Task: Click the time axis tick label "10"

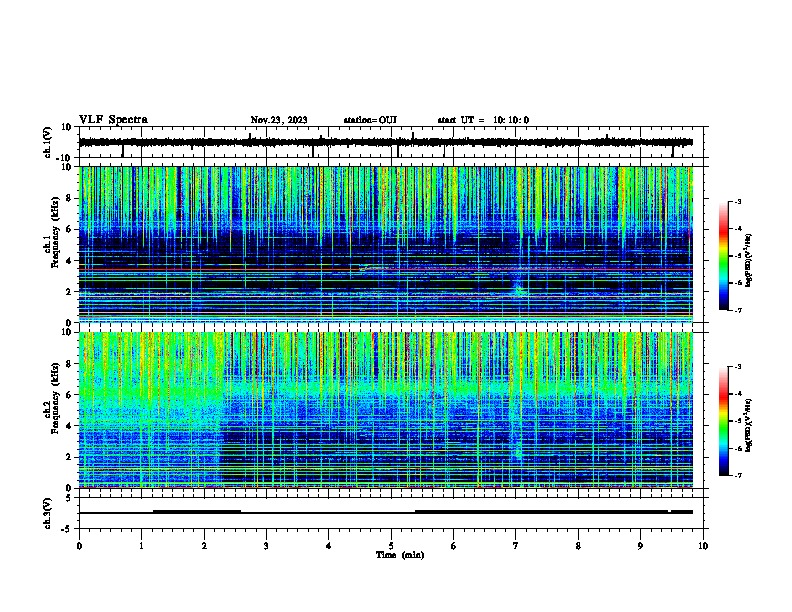Action: pos(703,546)
